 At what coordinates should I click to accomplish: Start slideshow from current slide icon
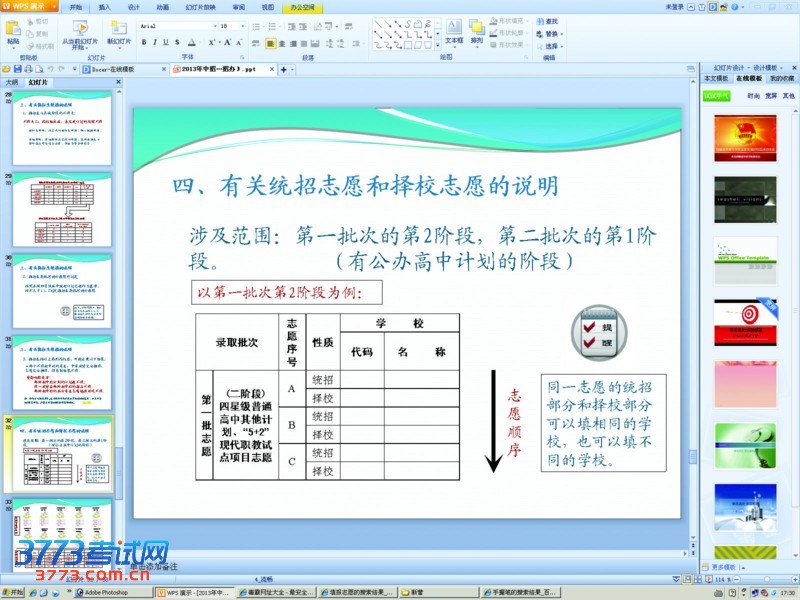[x=80, y=29]
